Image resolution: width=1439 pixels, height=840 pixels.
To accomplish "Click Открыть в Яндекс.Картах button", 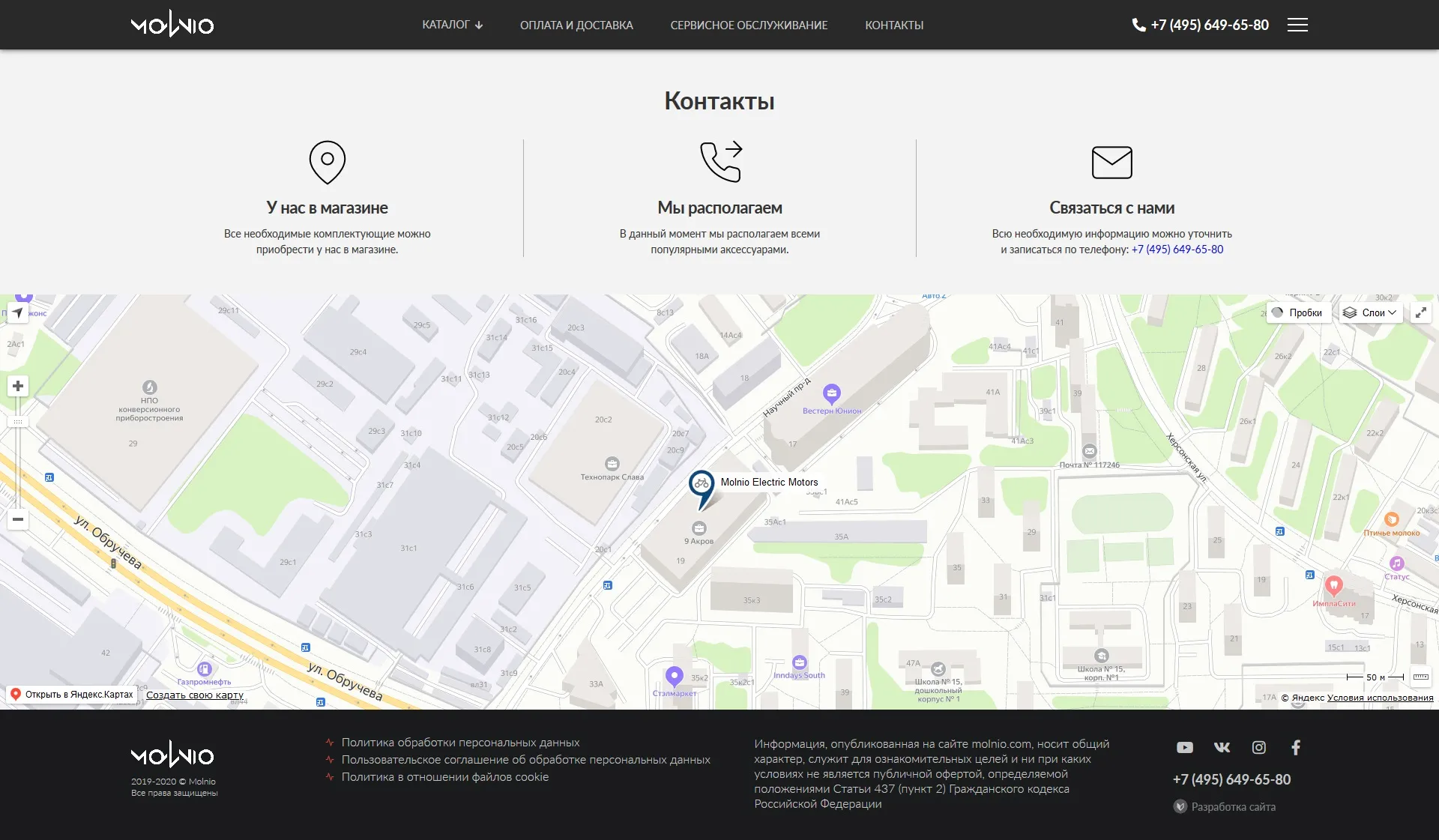I will coord(72,695).
